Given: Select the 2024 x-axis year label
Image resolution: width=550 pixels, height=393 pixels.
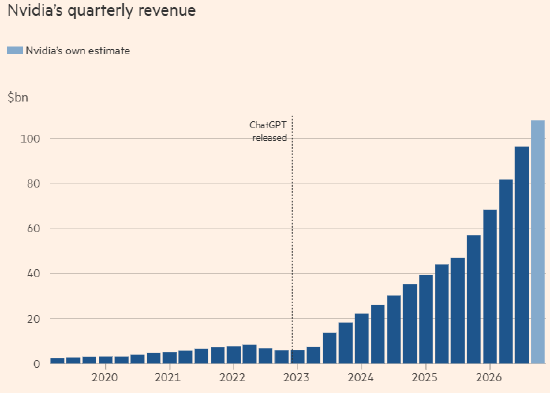Looking at the screenshot, I should pos(361,378).
